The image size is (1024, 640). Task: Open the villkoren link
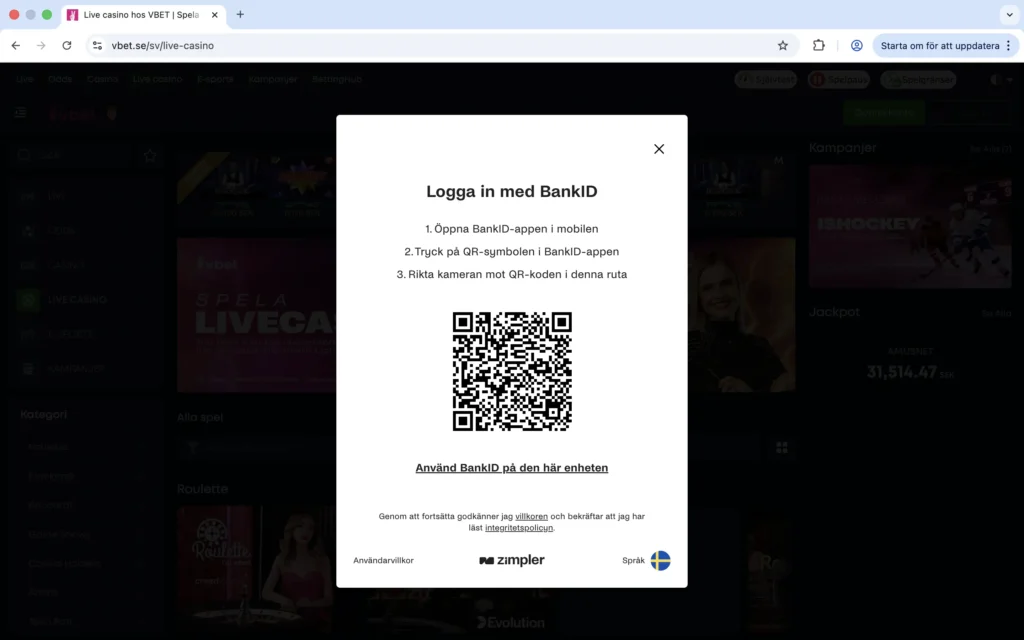(x=531, y=517)
